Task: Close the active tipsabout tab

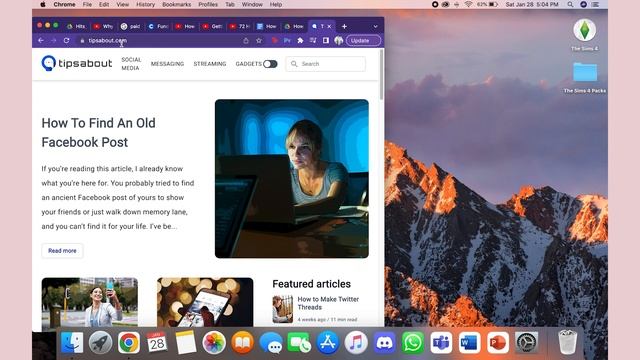Action: tap(329, 26)
